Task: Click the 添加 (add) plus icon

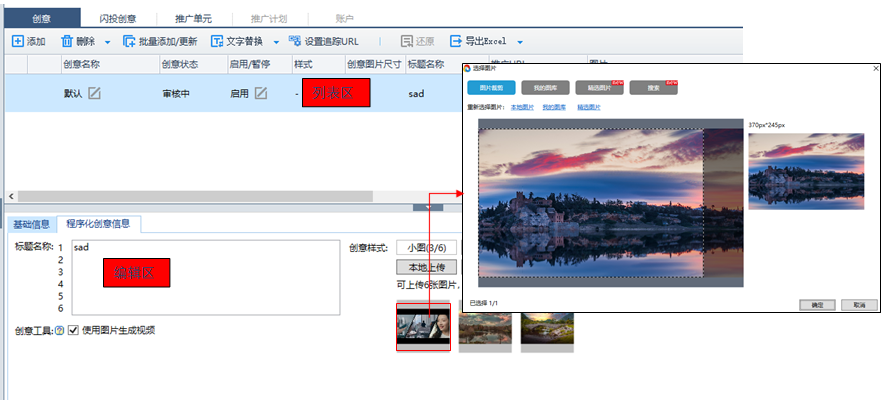Action: (x=18, y=41)
